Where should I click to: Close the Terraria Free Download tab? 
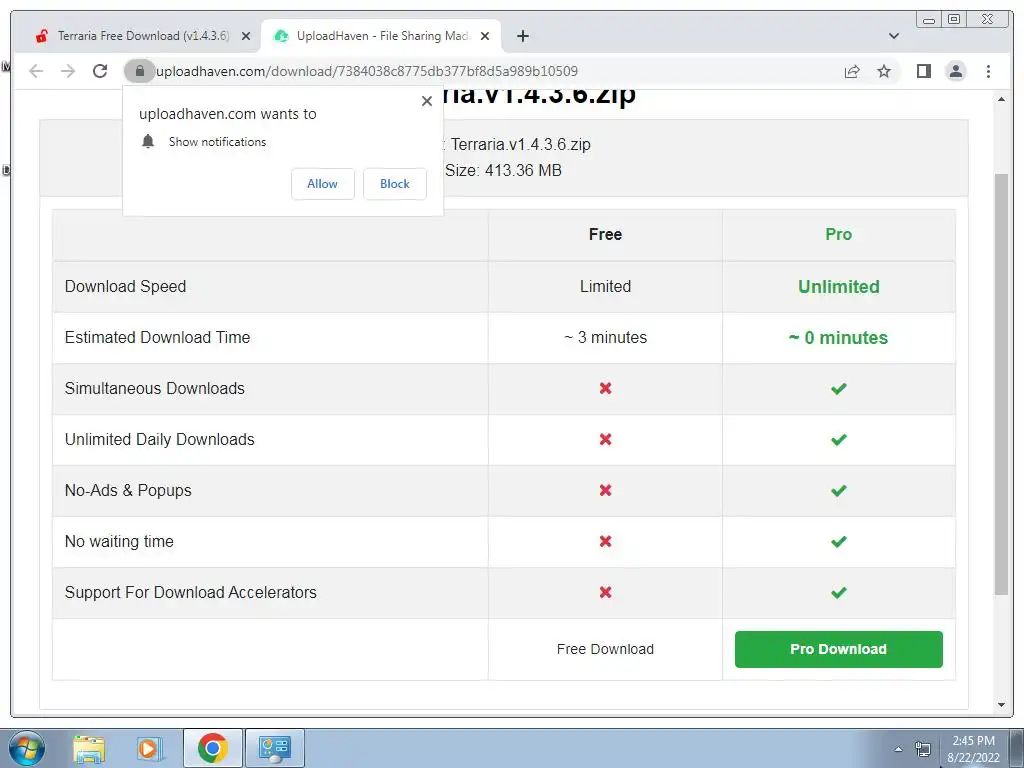coord(246,36)
